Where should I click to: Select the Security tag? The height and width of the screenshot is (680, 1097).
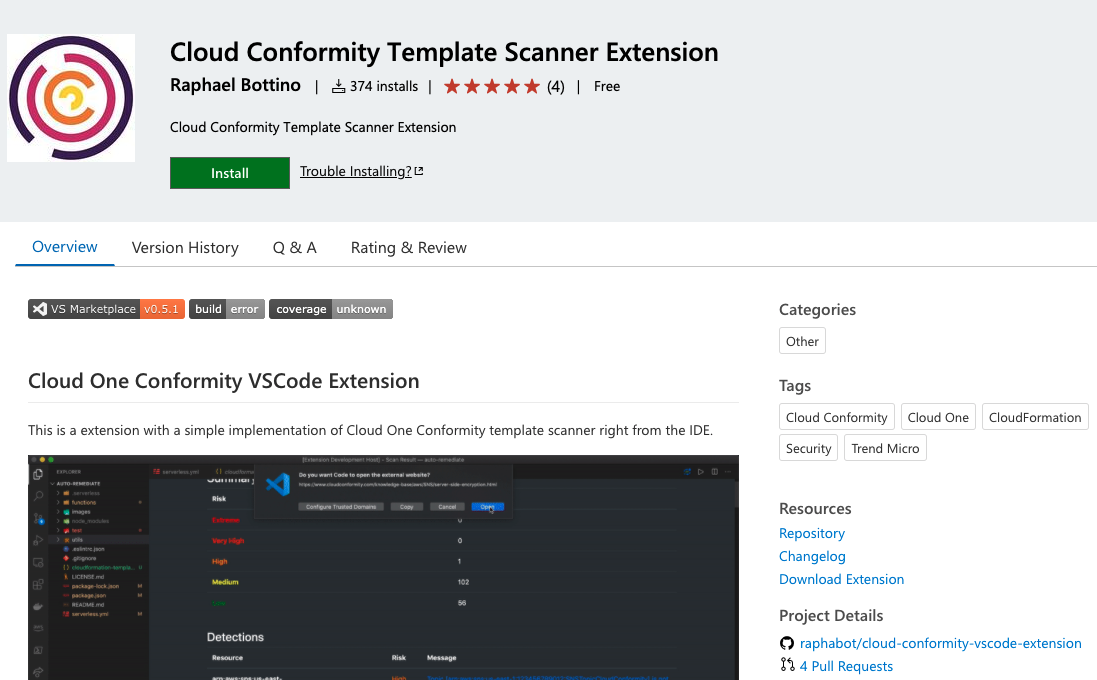click(808, 448)
